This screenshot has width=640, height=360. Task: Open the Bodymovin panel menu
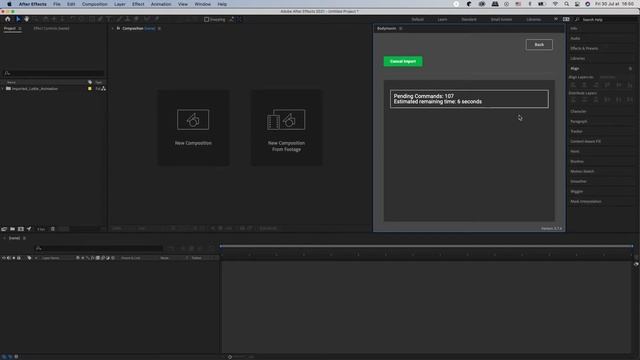click(x=400, y=29)
